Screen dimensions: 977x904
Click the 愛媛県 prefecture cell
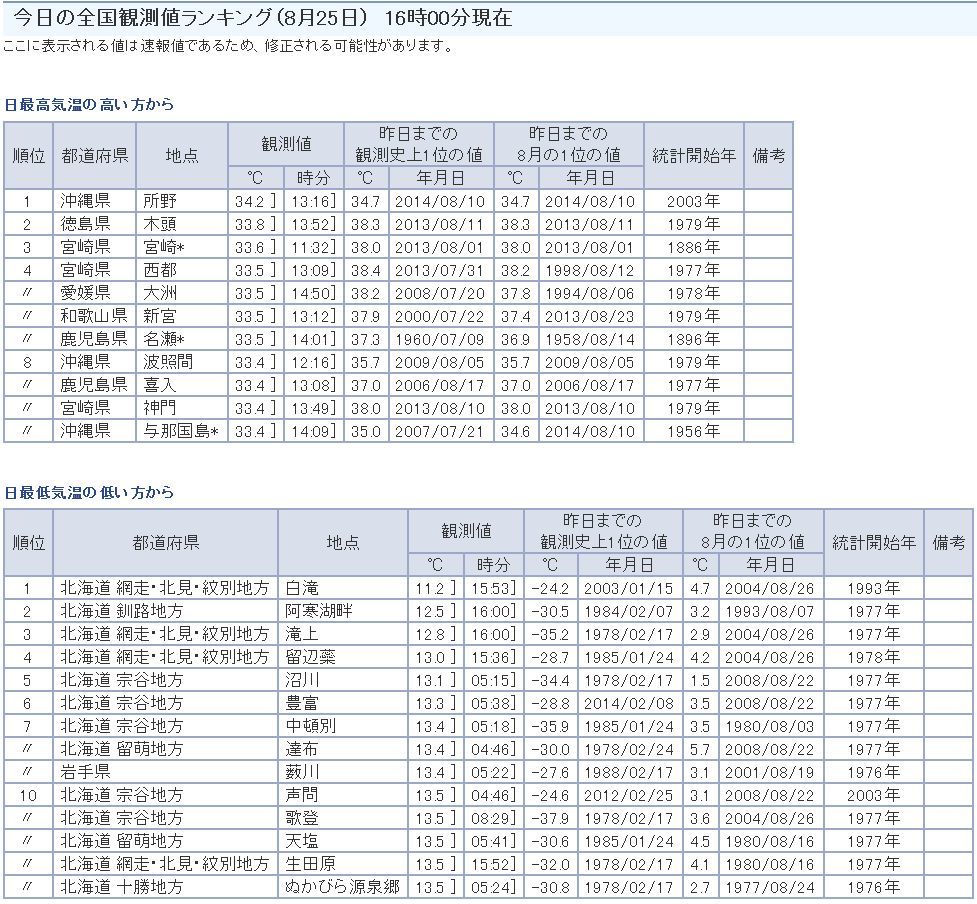(x=85, y=293)
